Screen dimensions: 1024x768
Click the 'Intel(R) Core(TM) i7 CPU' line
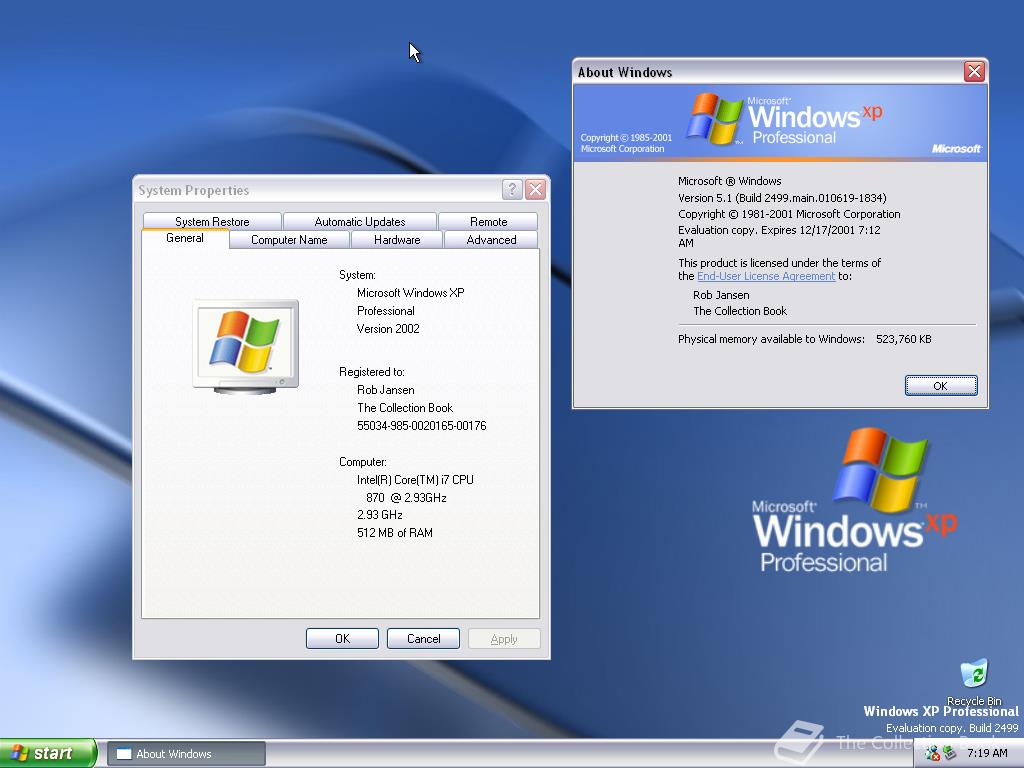coord(415,480)
